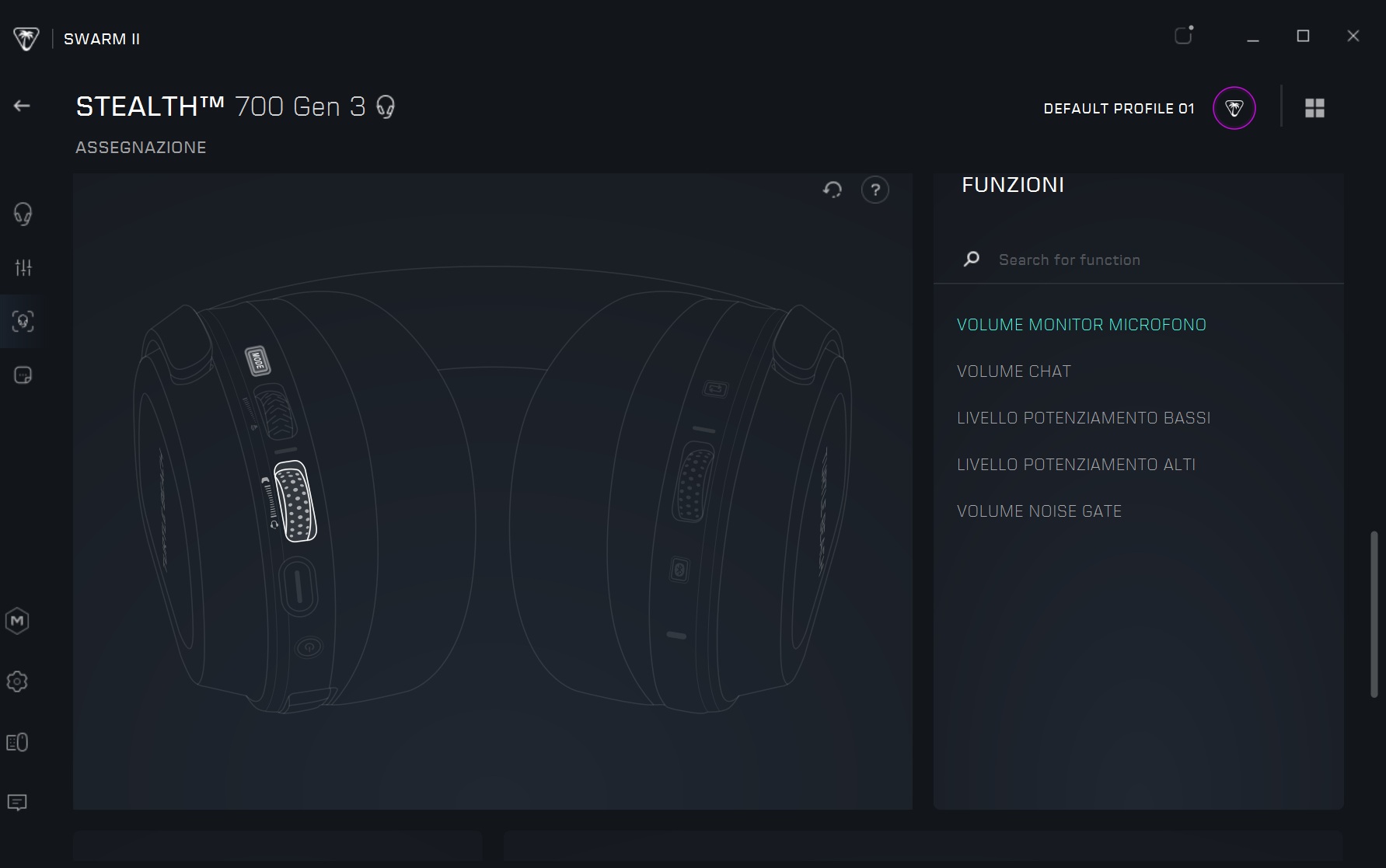Viewport: 1386px width, 868px height.
Task: Open the equalizer sliders sidebar icon
Action: coord(23,268)
